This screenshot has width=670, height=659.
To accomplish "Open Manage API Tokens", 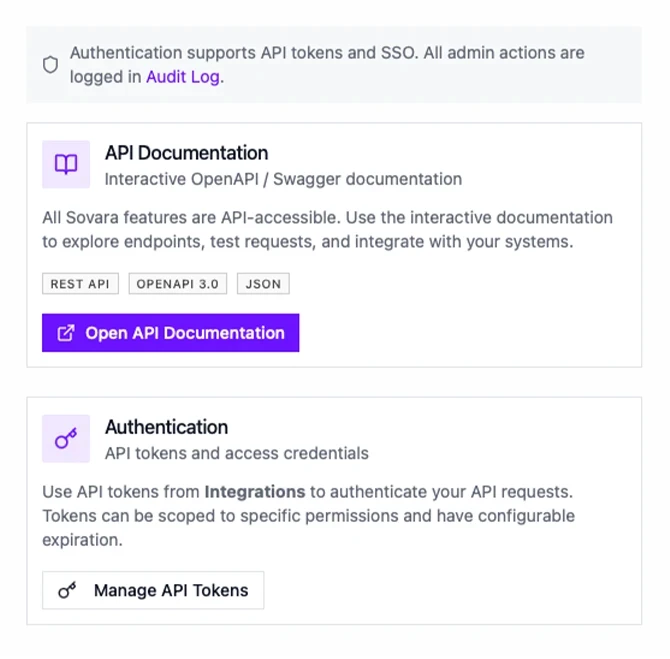I will [x=153, y=591].
